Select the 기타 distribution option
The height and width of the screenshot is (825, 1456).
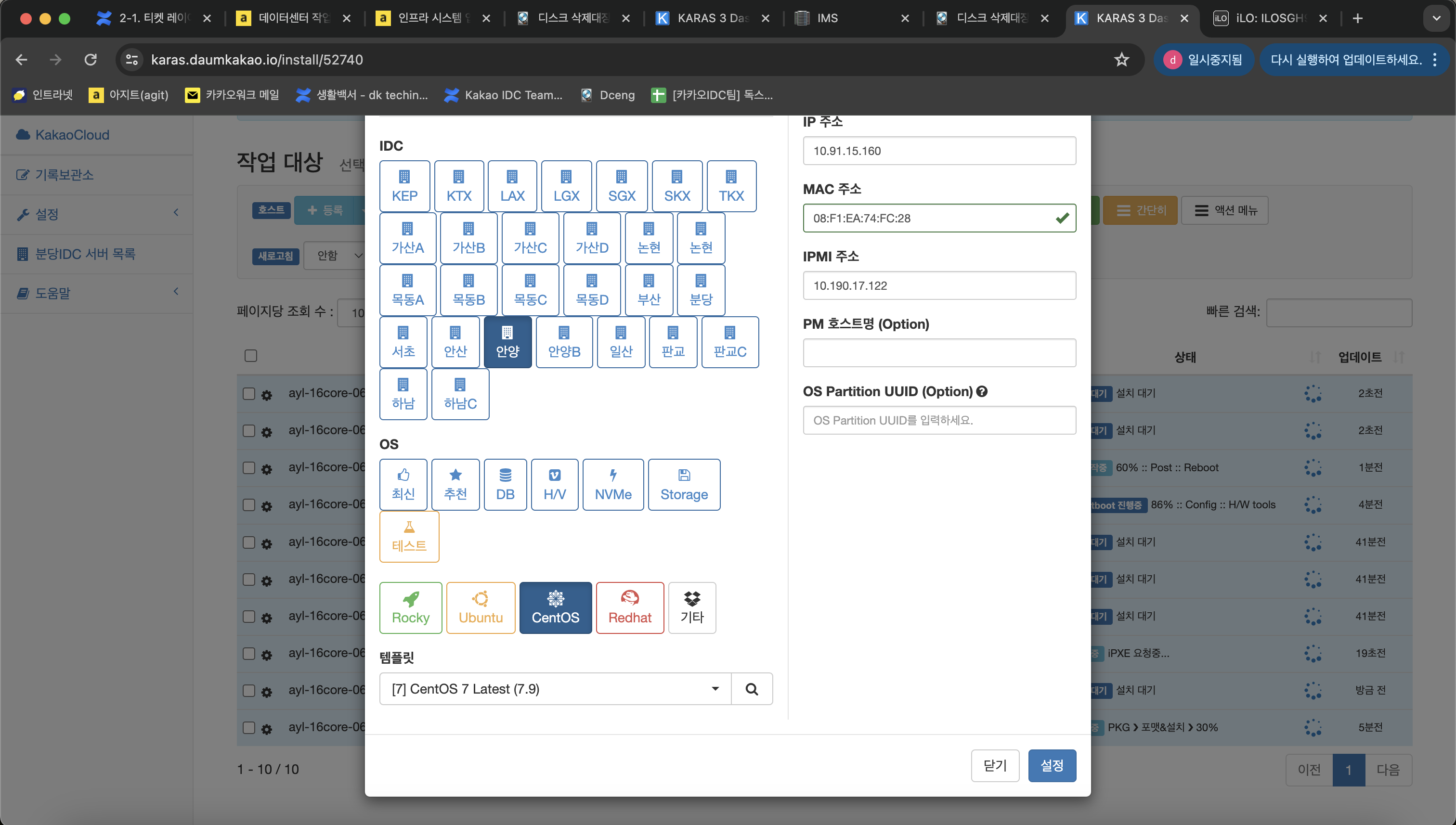coord(692,608)
